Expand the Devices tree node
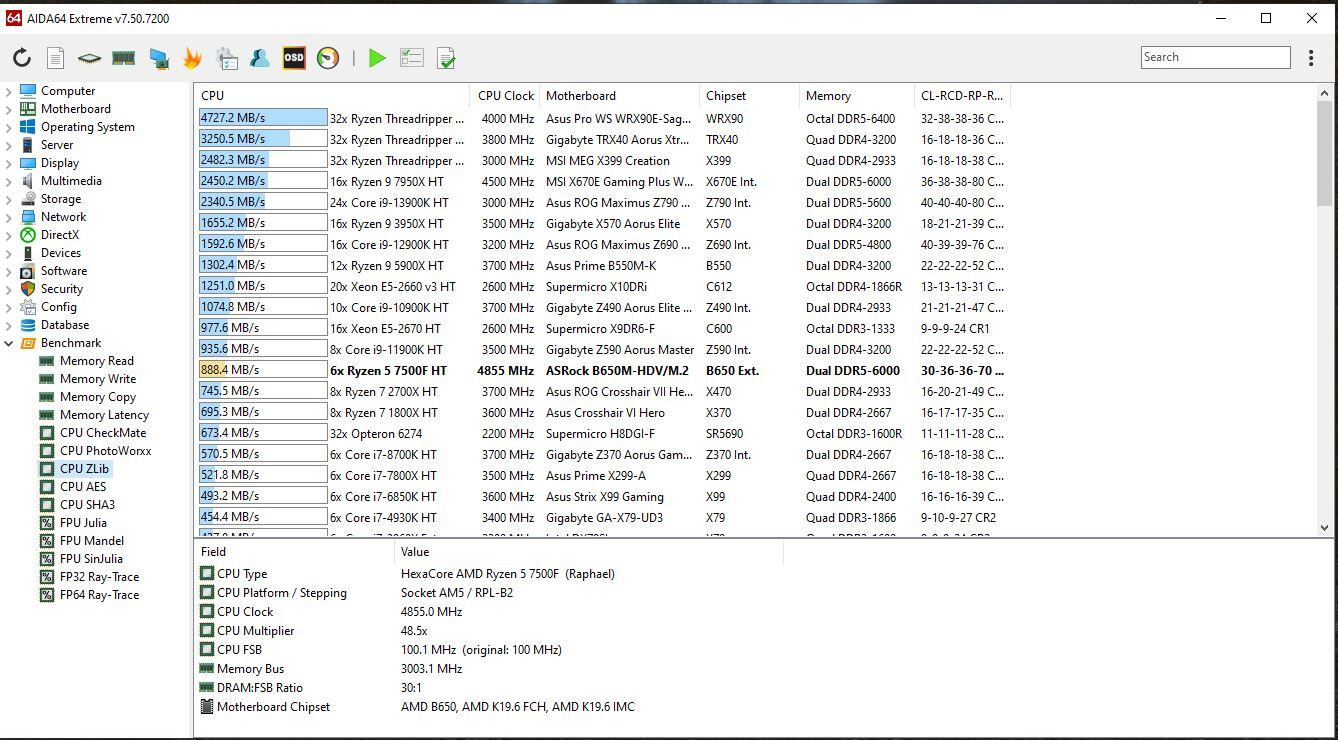This screenshot has width=1338, height=740. coord(9,253)
